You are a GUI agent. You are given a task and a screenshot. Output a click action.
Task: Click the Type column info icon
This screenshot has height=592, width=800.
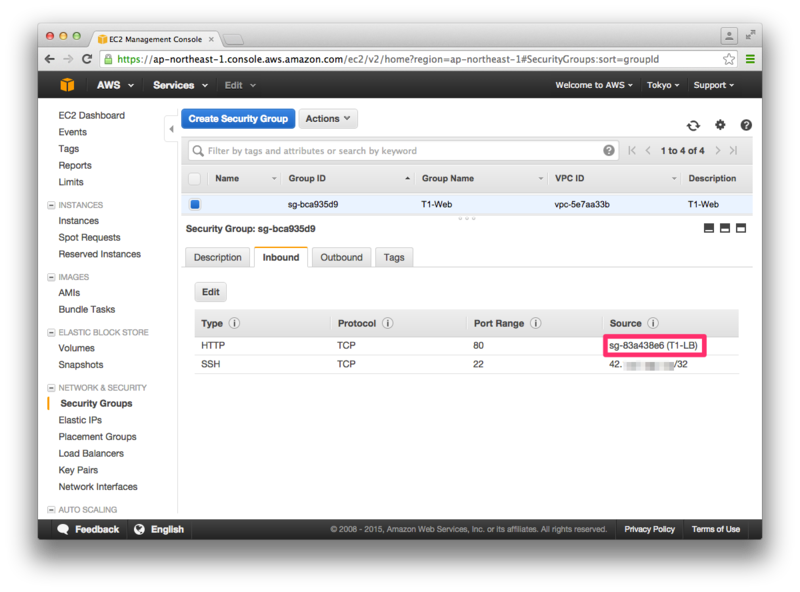click(234, 323)
